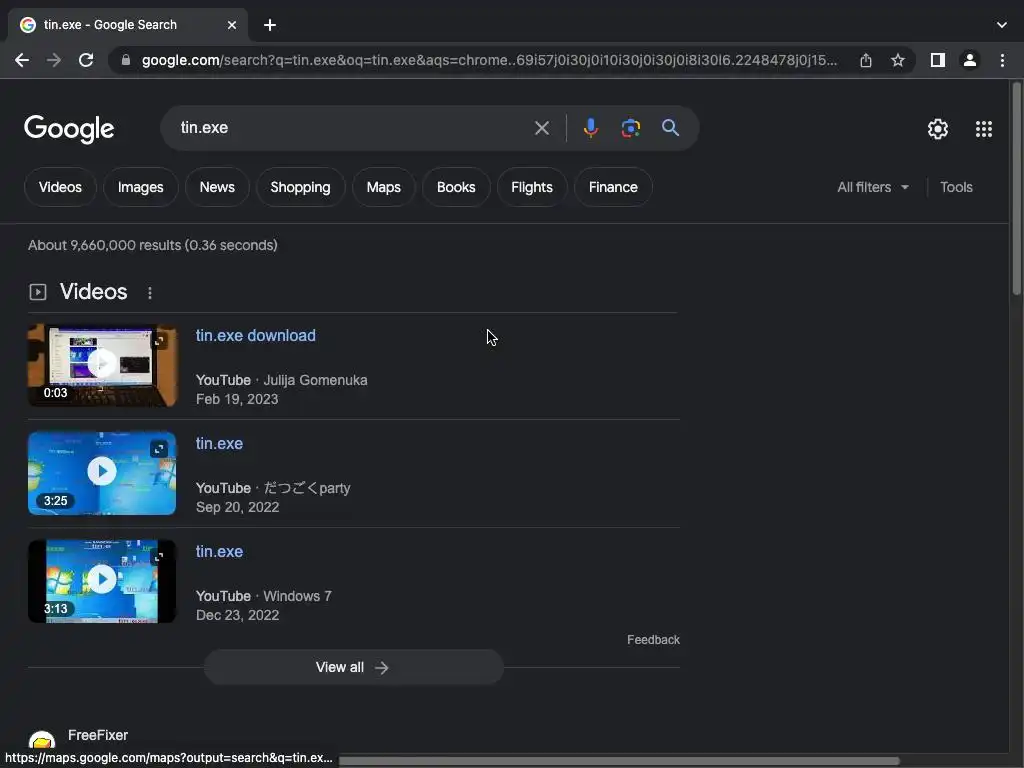The height and width of the screenshot is (768, 1024).
Task: Open search Tools
Action: [x=956, y=187]
